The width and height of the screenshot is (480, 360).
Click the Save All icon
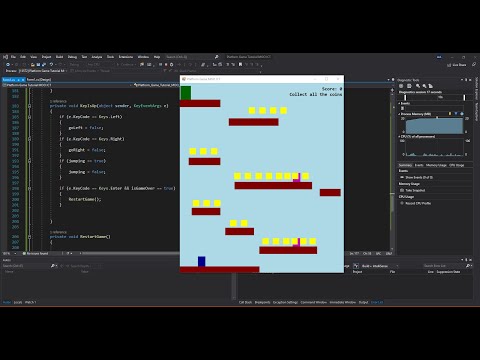44,65
